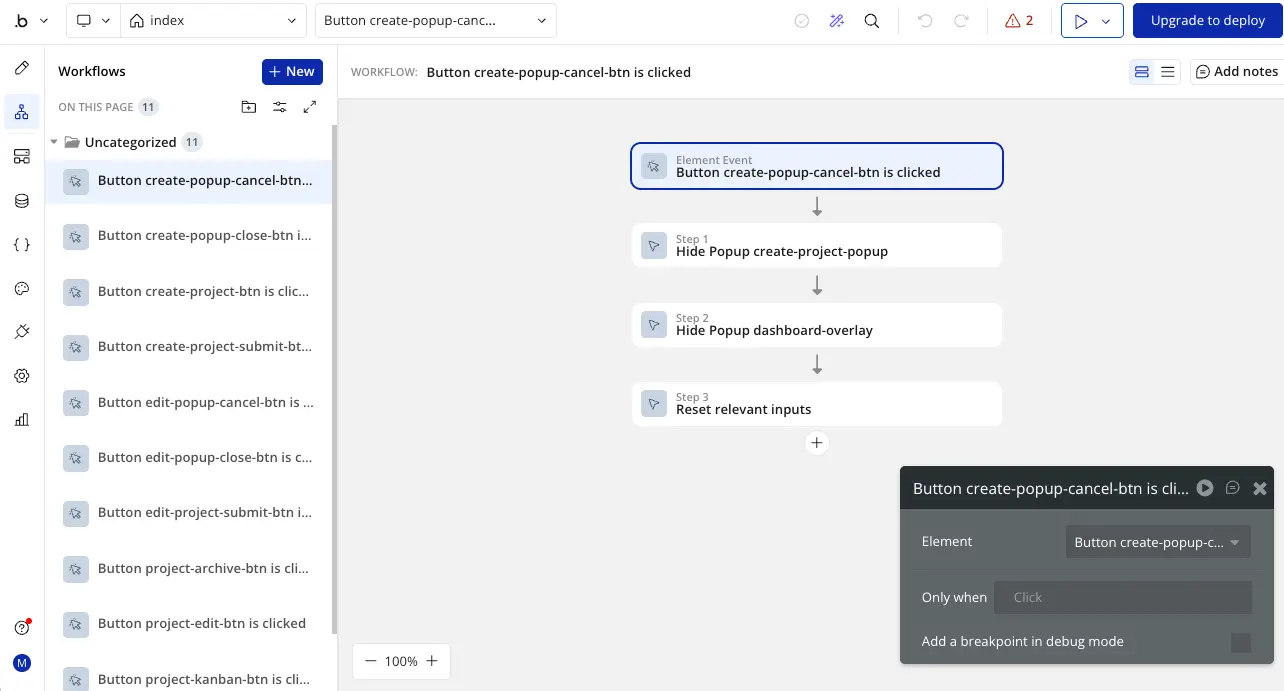Open the Help menu (question mark icon)
1284x691 pixels.
22,627
